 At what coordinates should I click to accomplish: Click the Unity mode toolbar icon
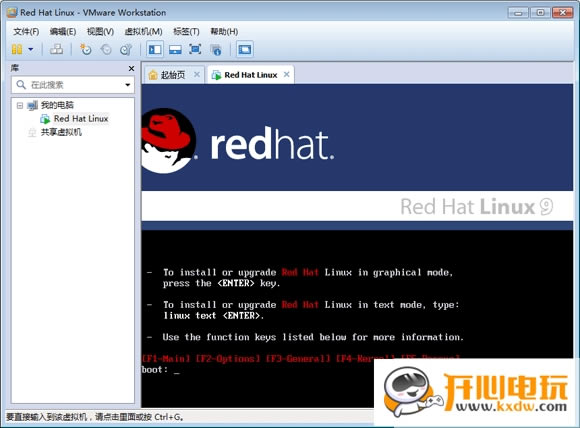tap(215, 50)
